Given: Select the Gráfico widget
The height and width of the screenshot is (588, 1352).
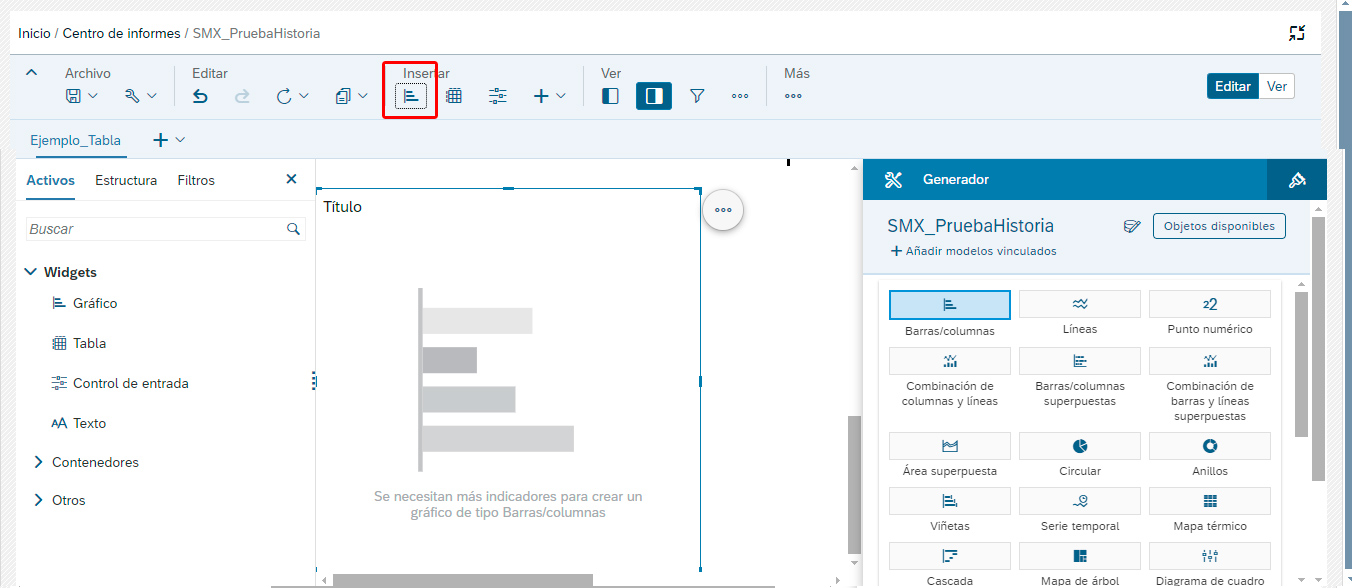Looking at the screenshot, I should [x=85, y=303].
